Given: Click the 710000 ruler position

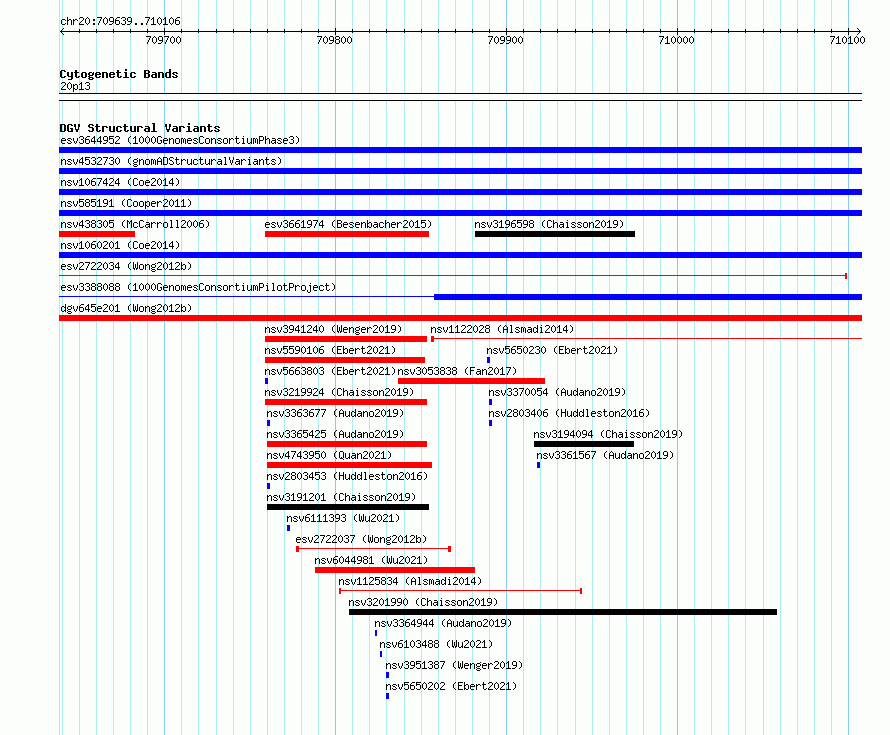Looking at the screenshot, I should 676,40.
